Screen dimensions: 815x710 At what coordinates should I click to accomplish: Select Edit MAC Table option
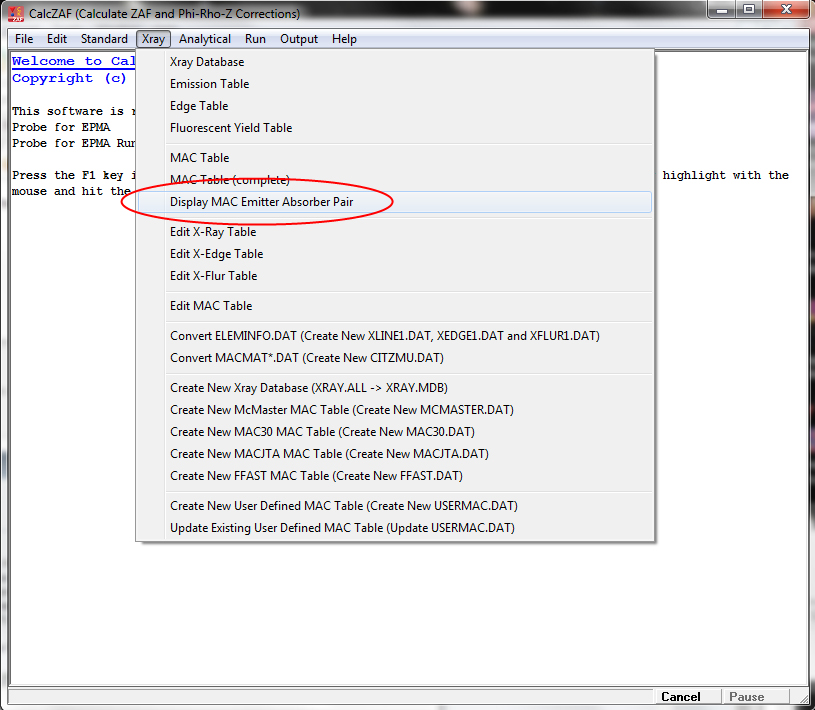click(211, 306)
